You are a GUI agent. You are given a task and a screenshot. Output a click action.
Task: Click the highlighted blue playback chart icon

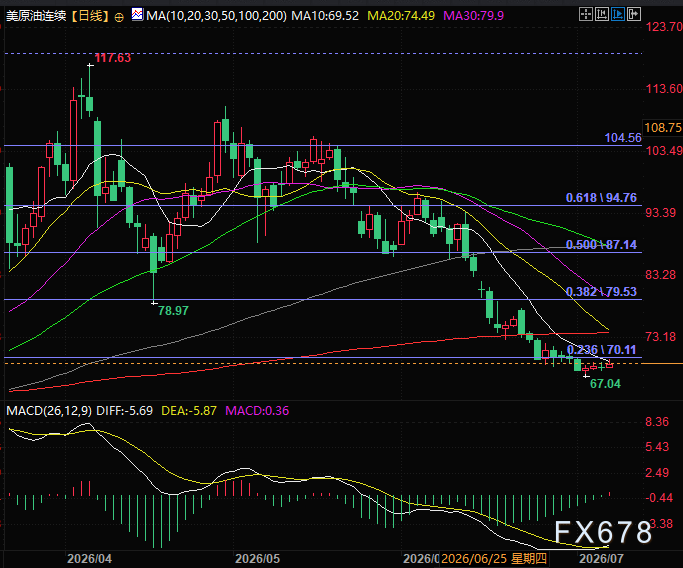[618, 14]
